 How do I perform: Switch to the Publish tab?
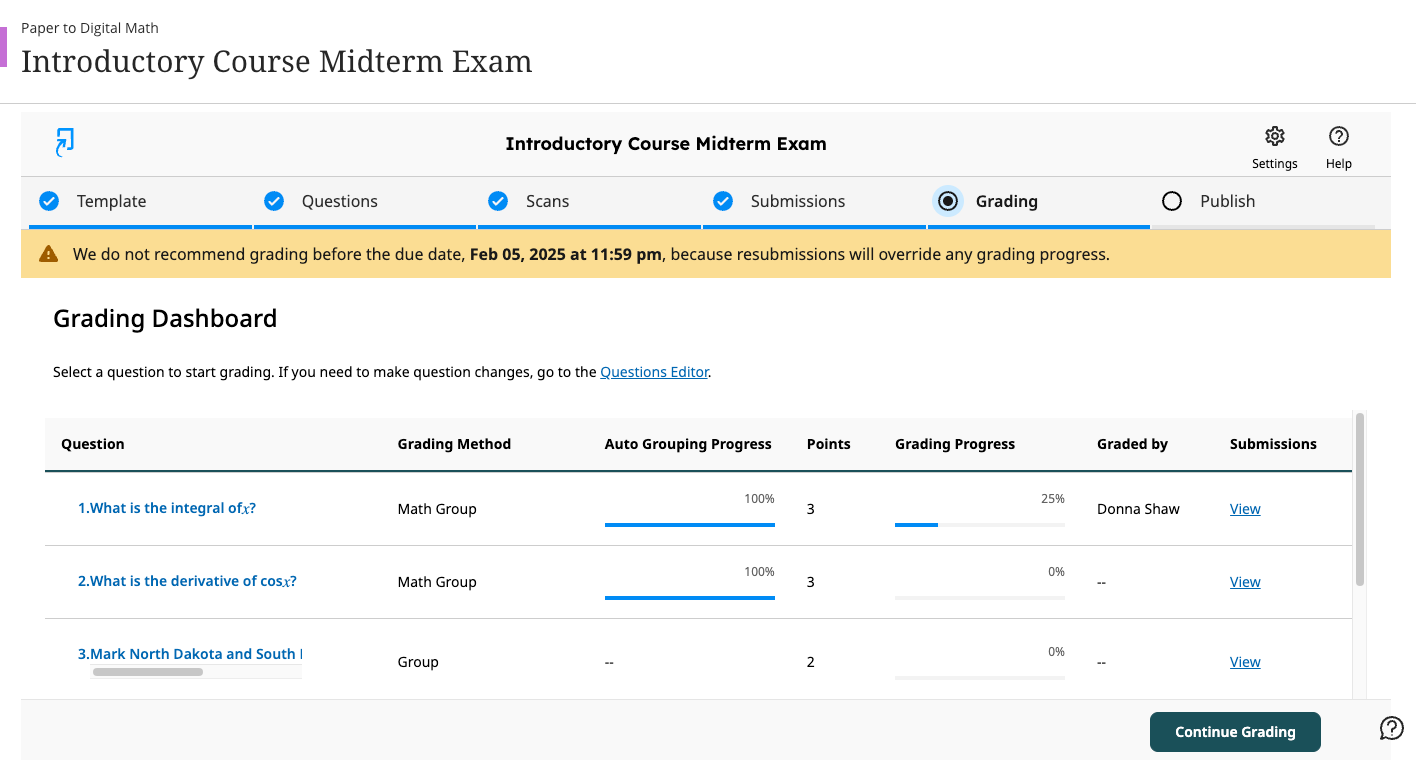click(1229, 201)
